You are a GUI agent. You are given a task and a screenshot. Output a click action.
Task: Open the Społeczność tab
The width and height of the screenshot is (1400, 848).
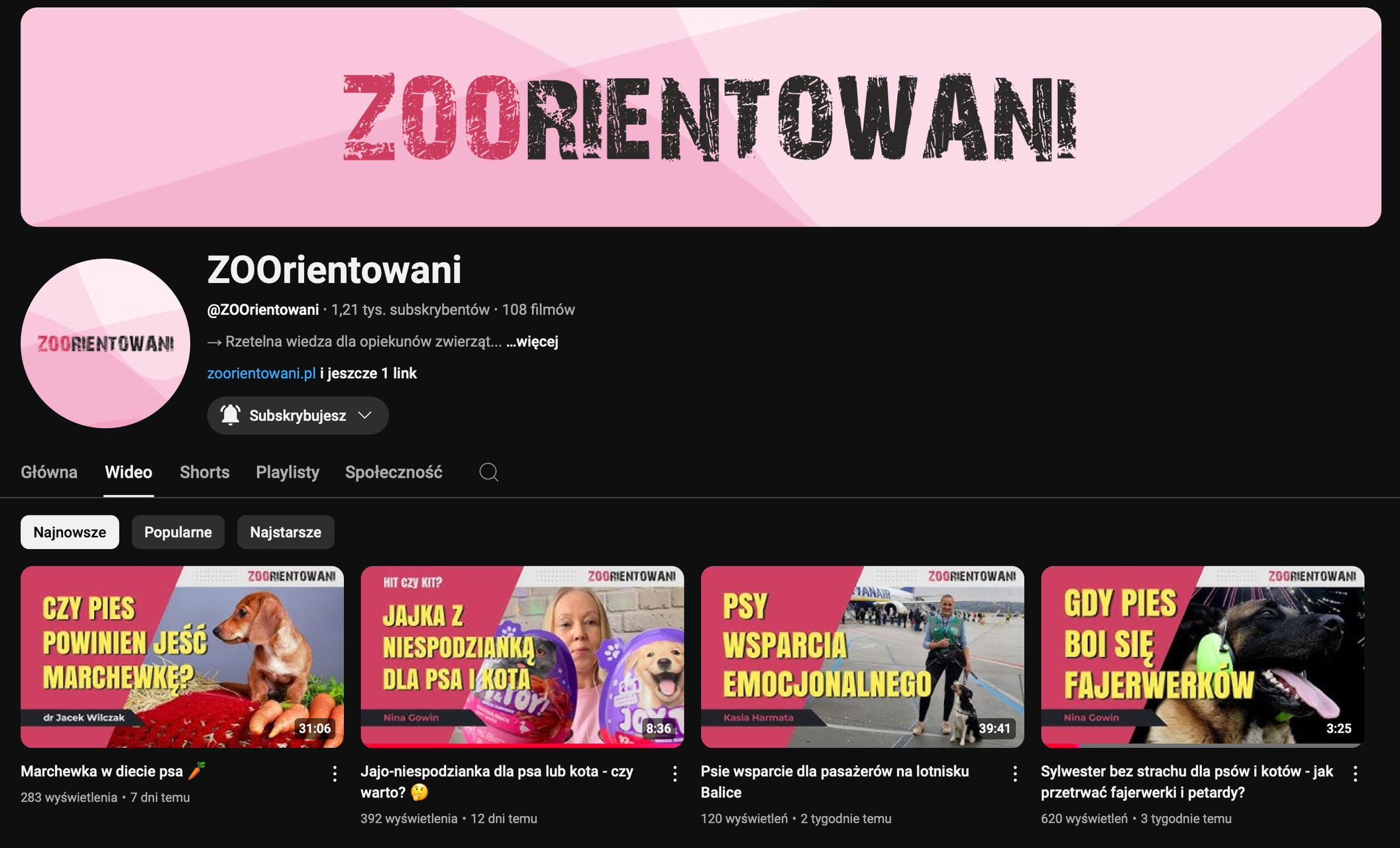[x=394, y=472]
